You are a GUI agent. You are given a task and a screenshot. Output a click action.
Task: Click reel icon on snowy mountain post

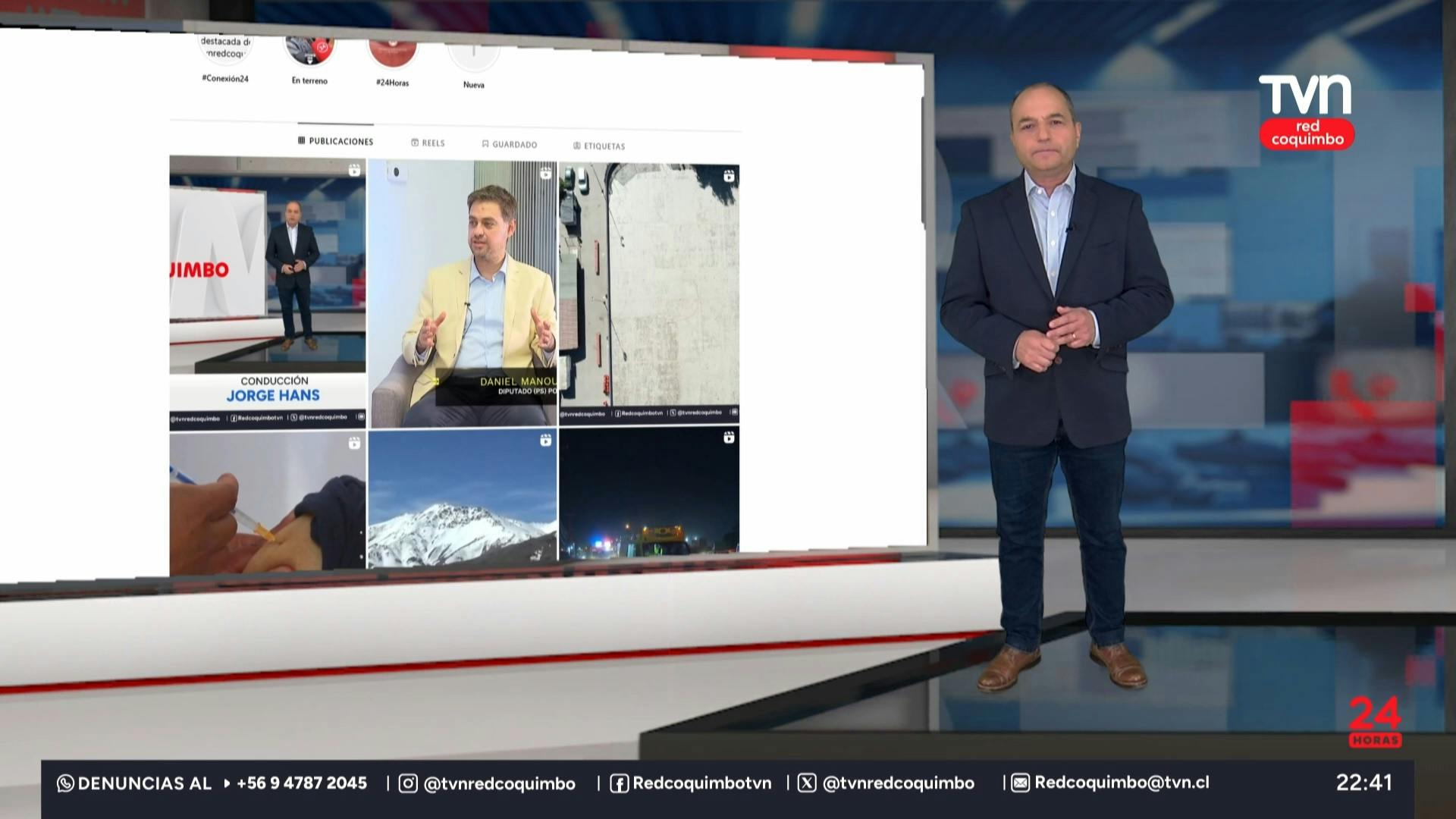(x=545, y=440)
